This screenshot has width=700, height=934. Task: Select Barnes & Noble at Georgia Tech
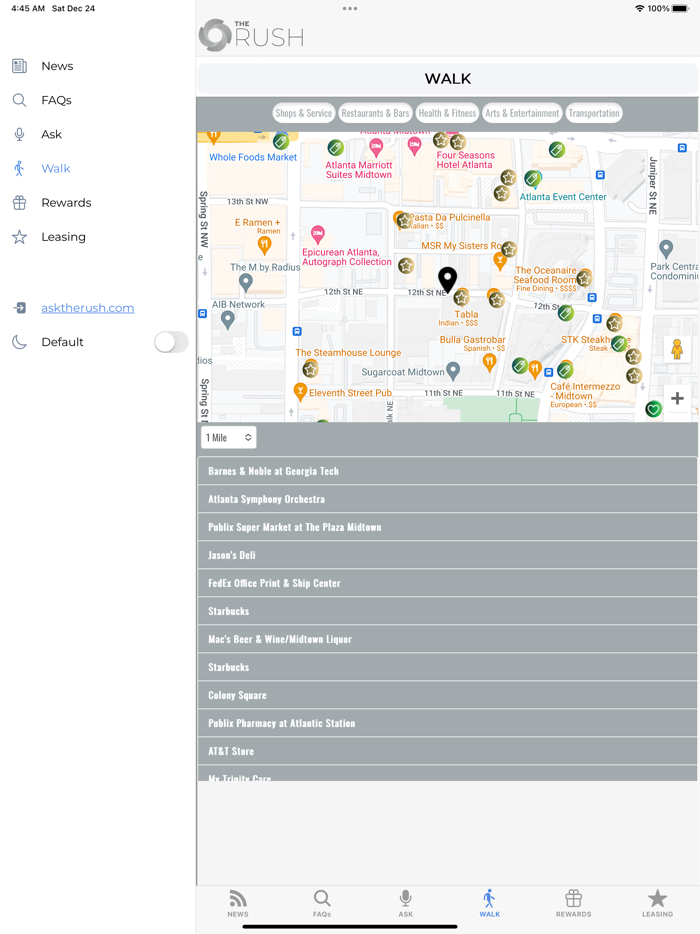pos(447,471)
